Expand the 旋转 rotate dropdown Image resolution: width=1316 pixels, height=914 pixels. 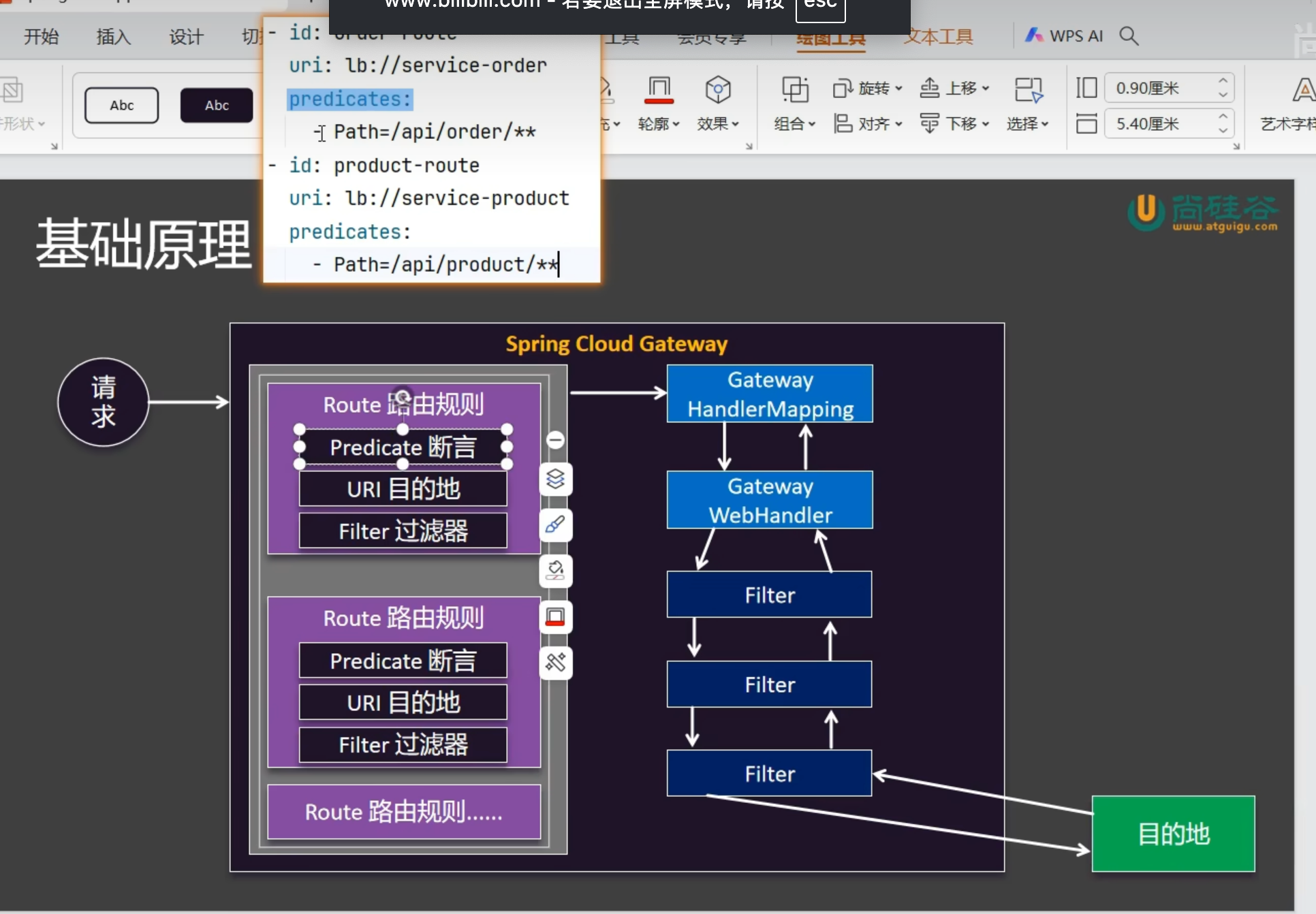click(x=898, y=89)
